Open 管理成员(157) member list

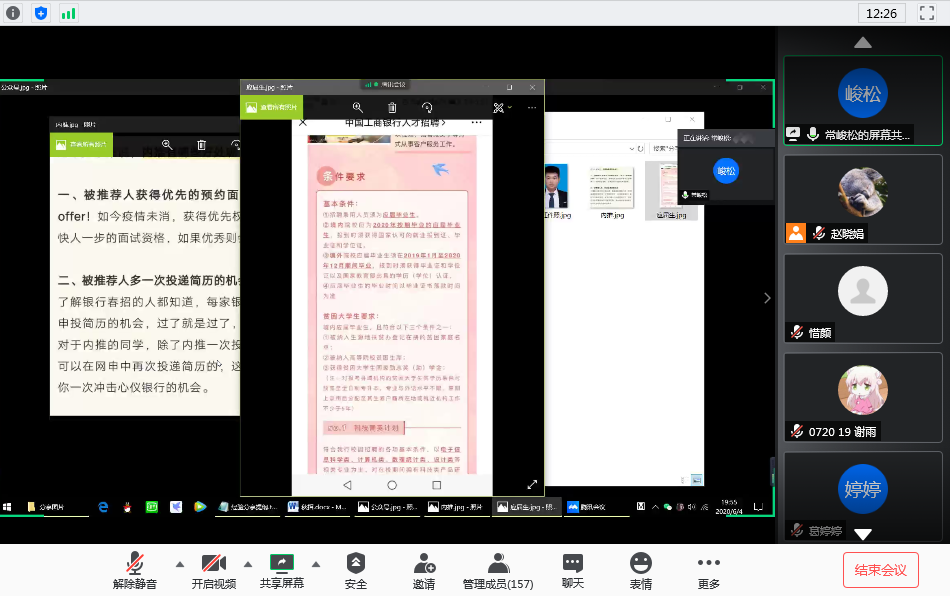[497, 569]
